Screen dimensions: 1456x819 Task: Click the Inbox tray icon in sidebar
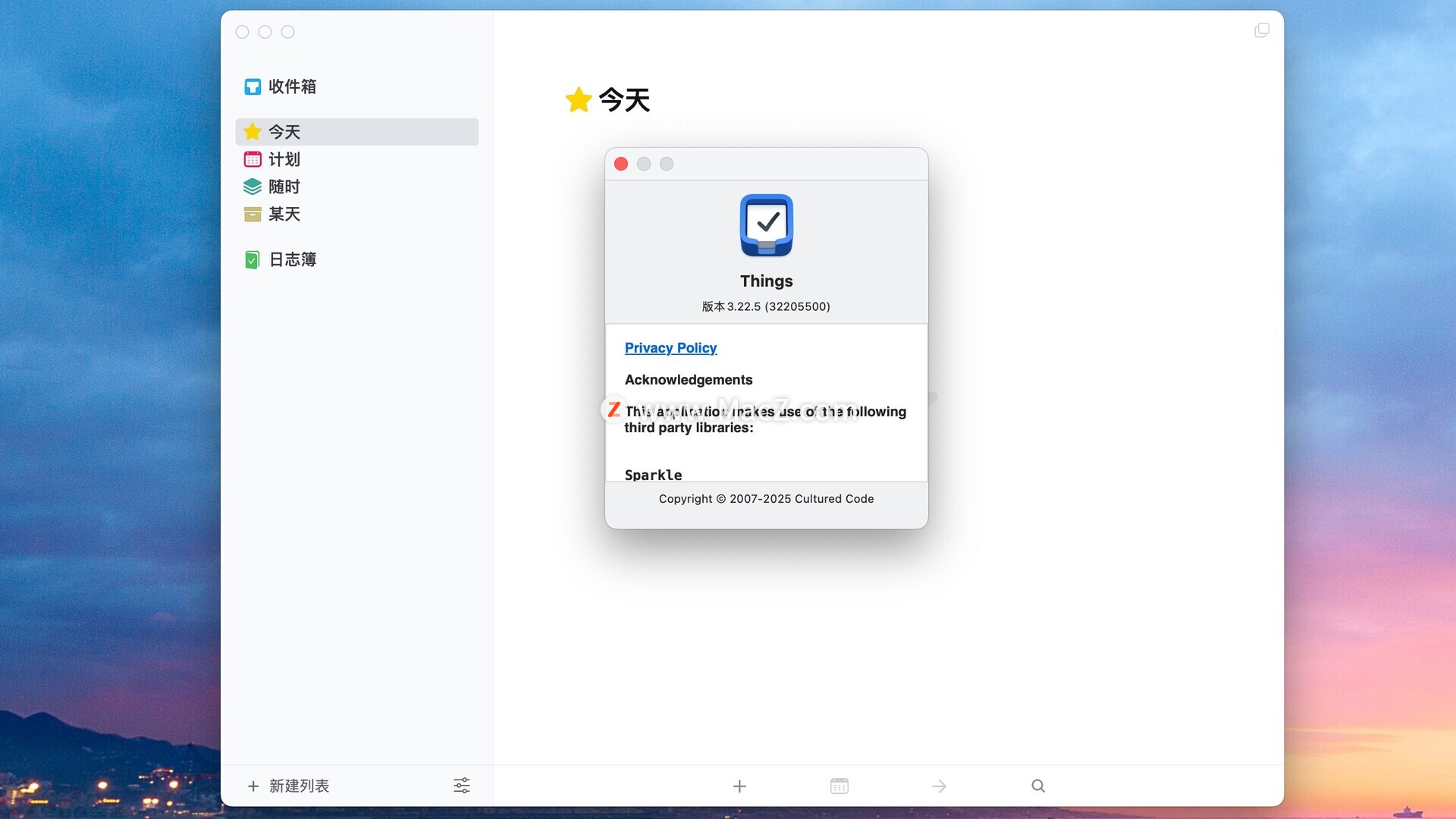point(253,86)
